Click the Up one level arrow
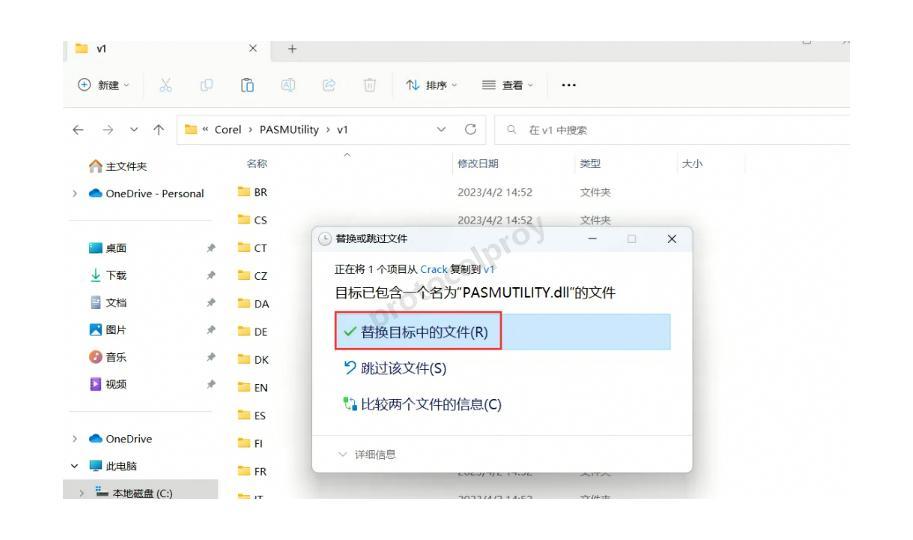This screenshot has width=913, height=540. [x=158, y=130]
